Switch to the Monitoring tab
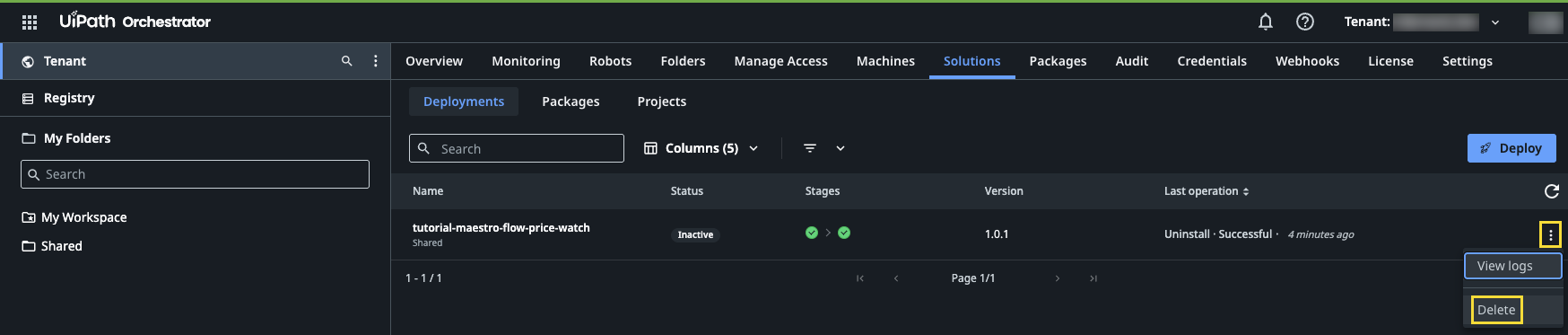Image resolution: width=1568 pixels, height=335 pixels. click(526, 61)
